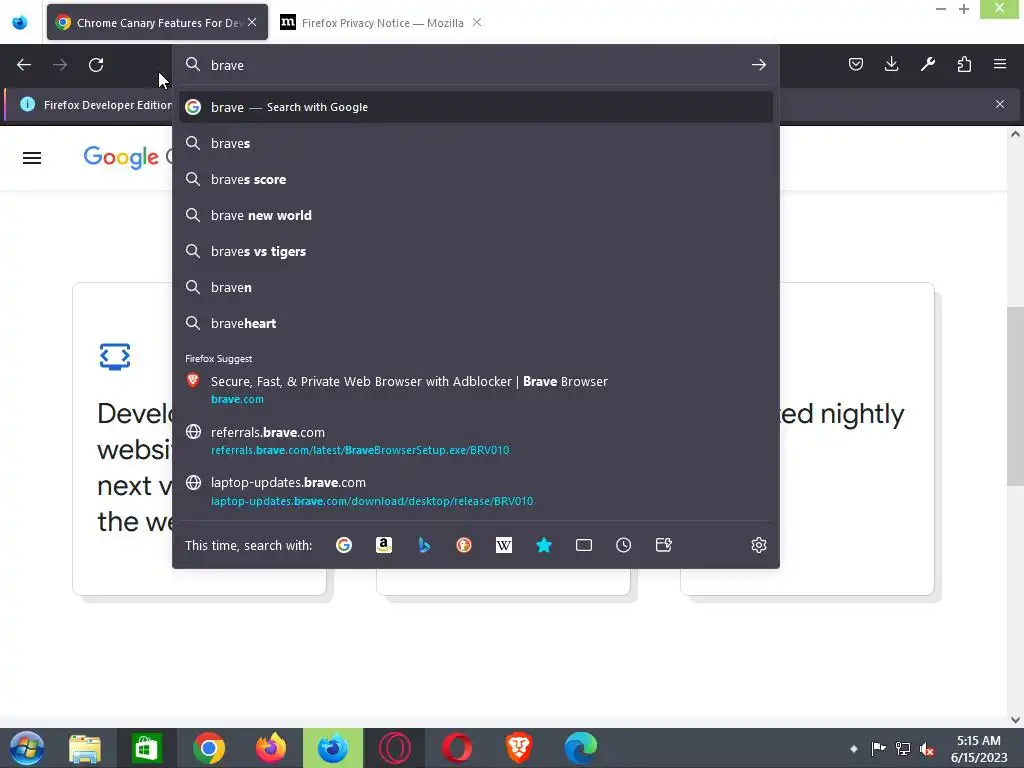Click scroll down arrow of page scrollbar
This screenshot has width=1024, height=768.
(1015, 720)
